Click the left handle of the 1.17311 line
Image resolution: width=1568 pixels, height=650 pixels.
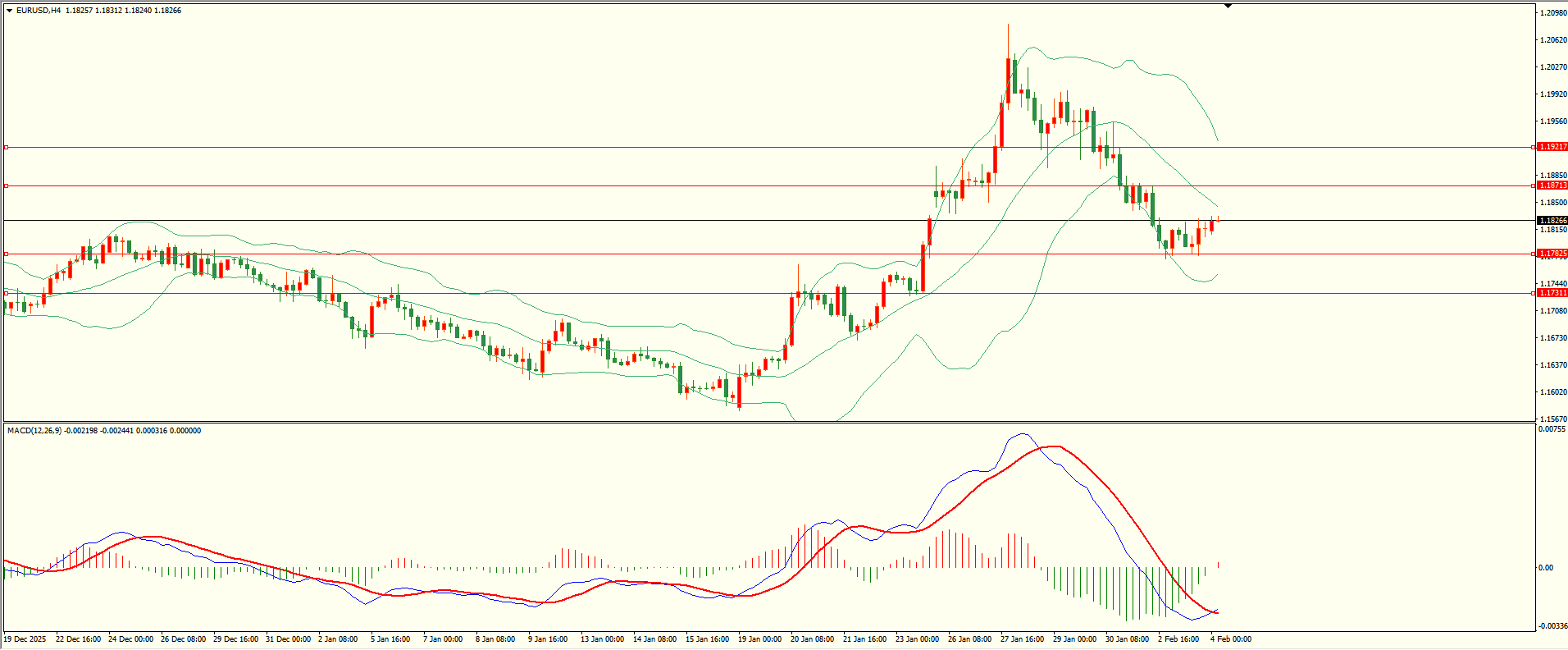pos(7,293)
